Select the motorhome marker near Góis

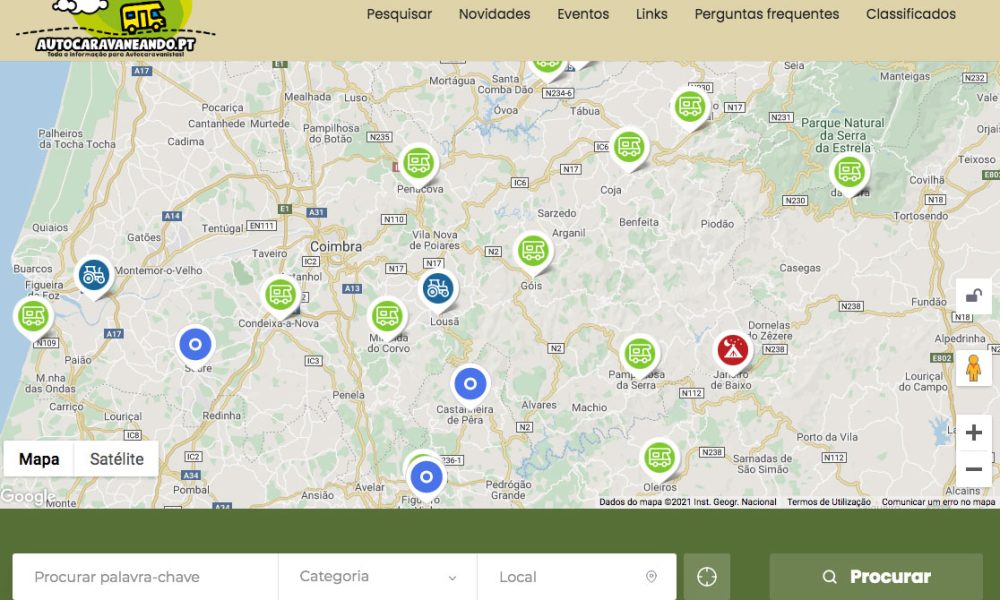pyautogui.click(x=533, y=250)
